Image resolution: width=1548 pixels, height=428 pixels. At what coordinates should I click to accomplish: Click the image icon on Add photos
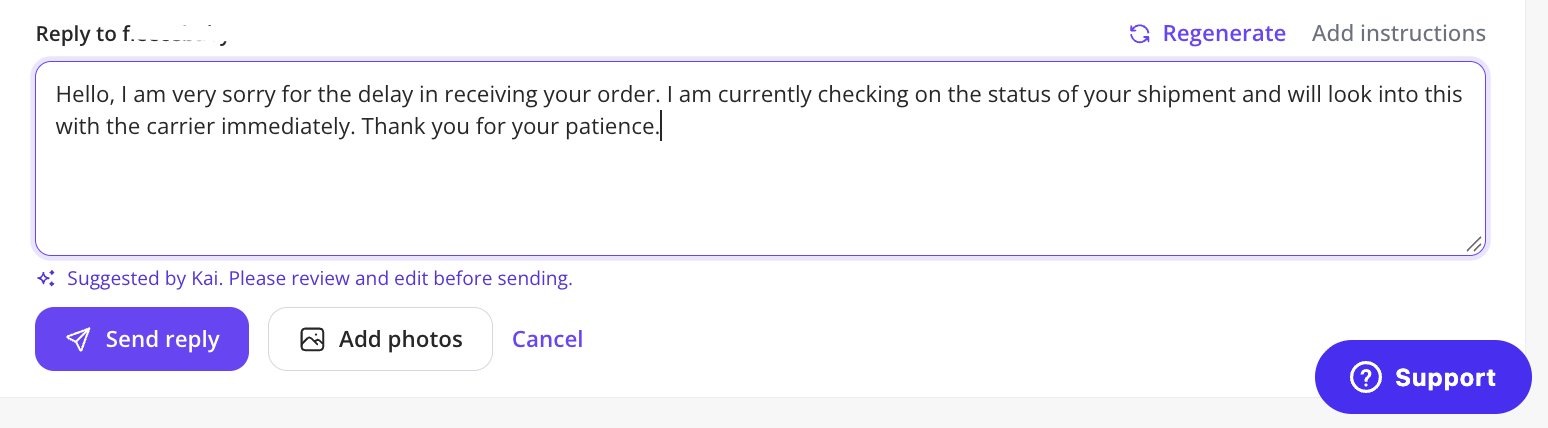click(x=313, y=340)
